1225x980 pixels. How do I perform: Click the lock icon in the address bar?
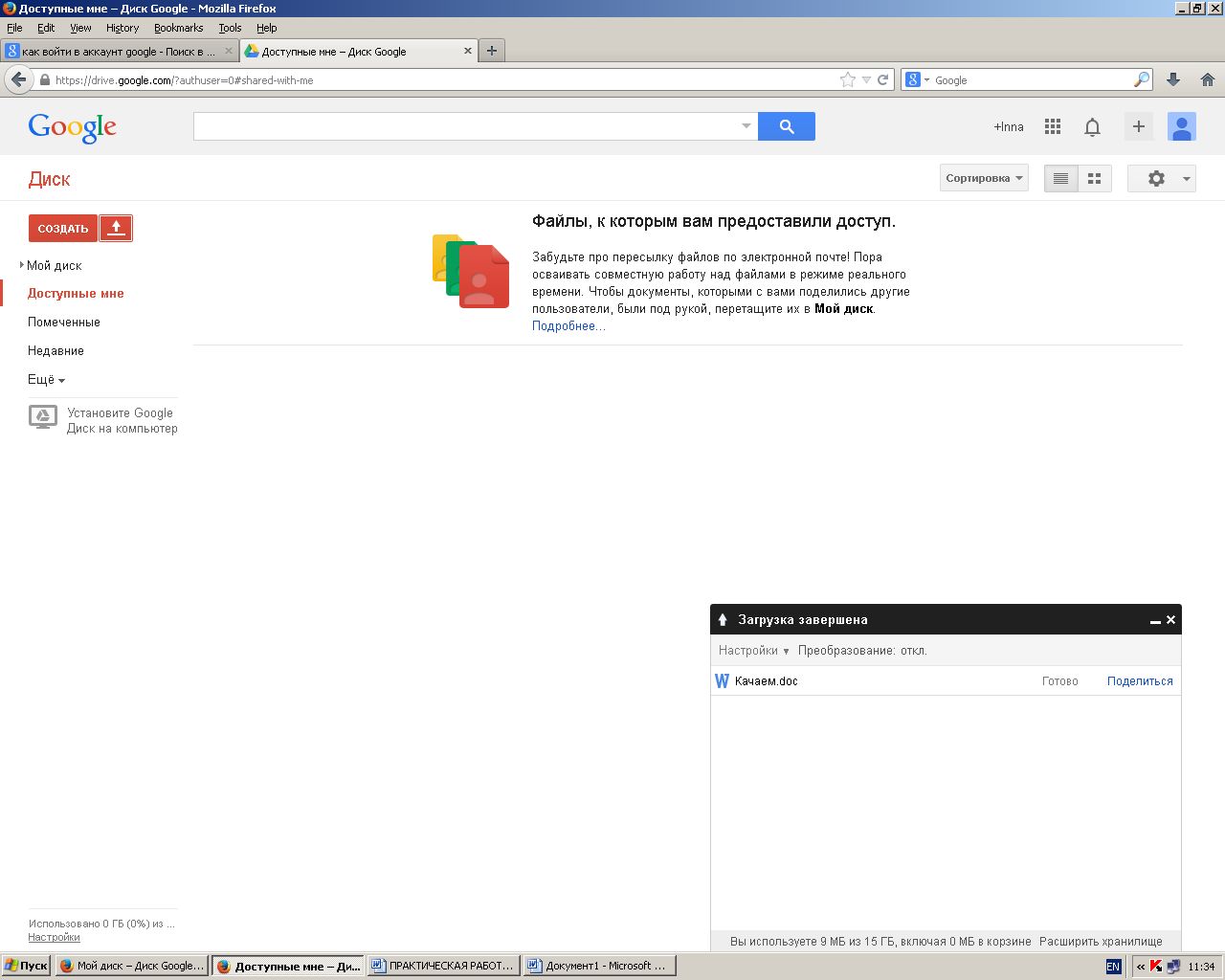coord(45,80)
